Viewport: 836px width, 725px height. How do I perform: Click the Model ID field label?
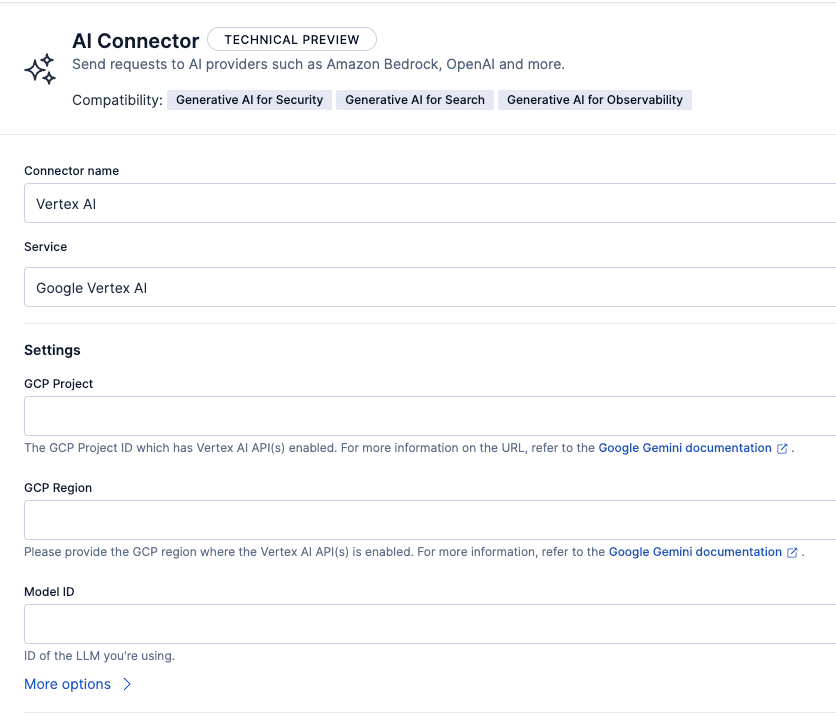point(49,592)
